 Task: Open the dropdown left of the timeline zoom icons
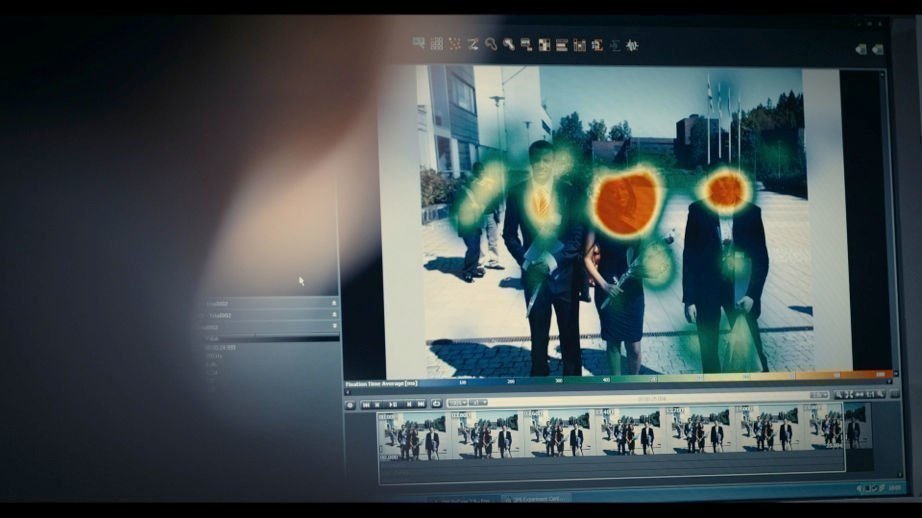click(819, 395)
